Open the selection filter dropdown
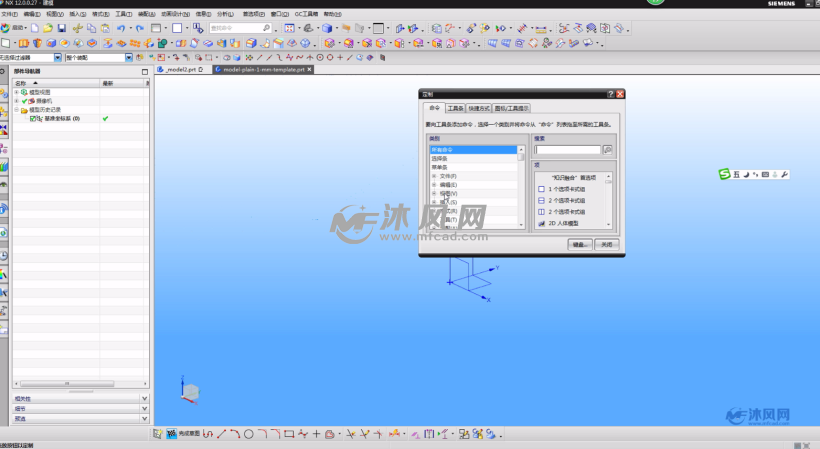 click(58, 57)
